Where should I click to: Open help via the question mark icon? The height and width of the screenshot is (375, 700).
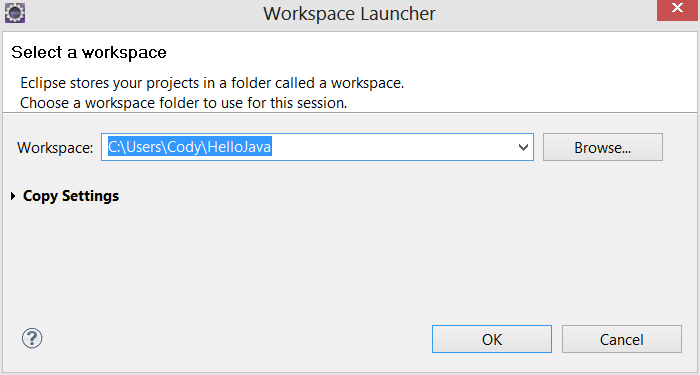pos(32,338)
